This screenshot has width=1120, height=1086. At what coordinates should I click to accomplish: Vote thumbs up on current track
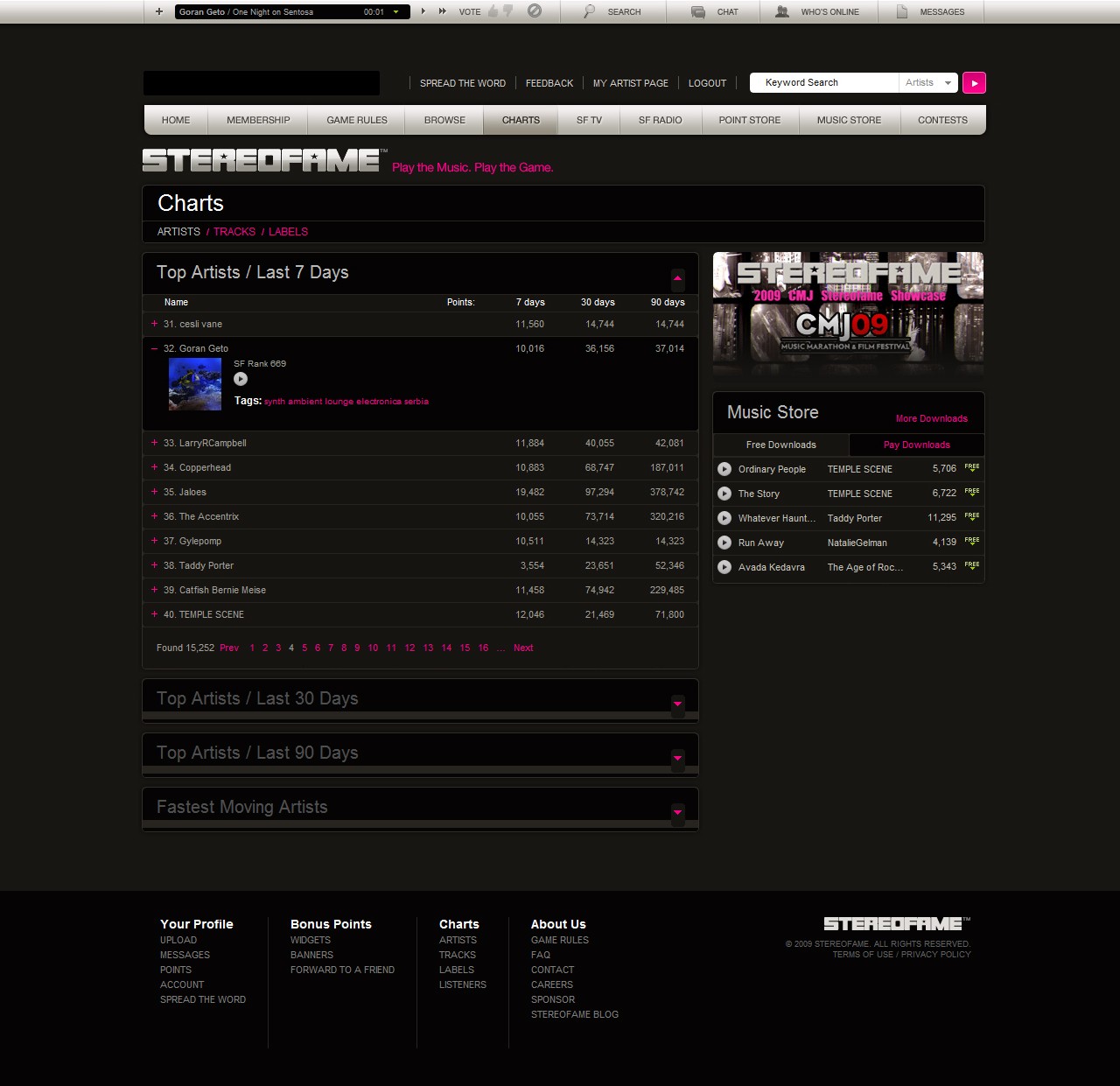pos(493,11)
